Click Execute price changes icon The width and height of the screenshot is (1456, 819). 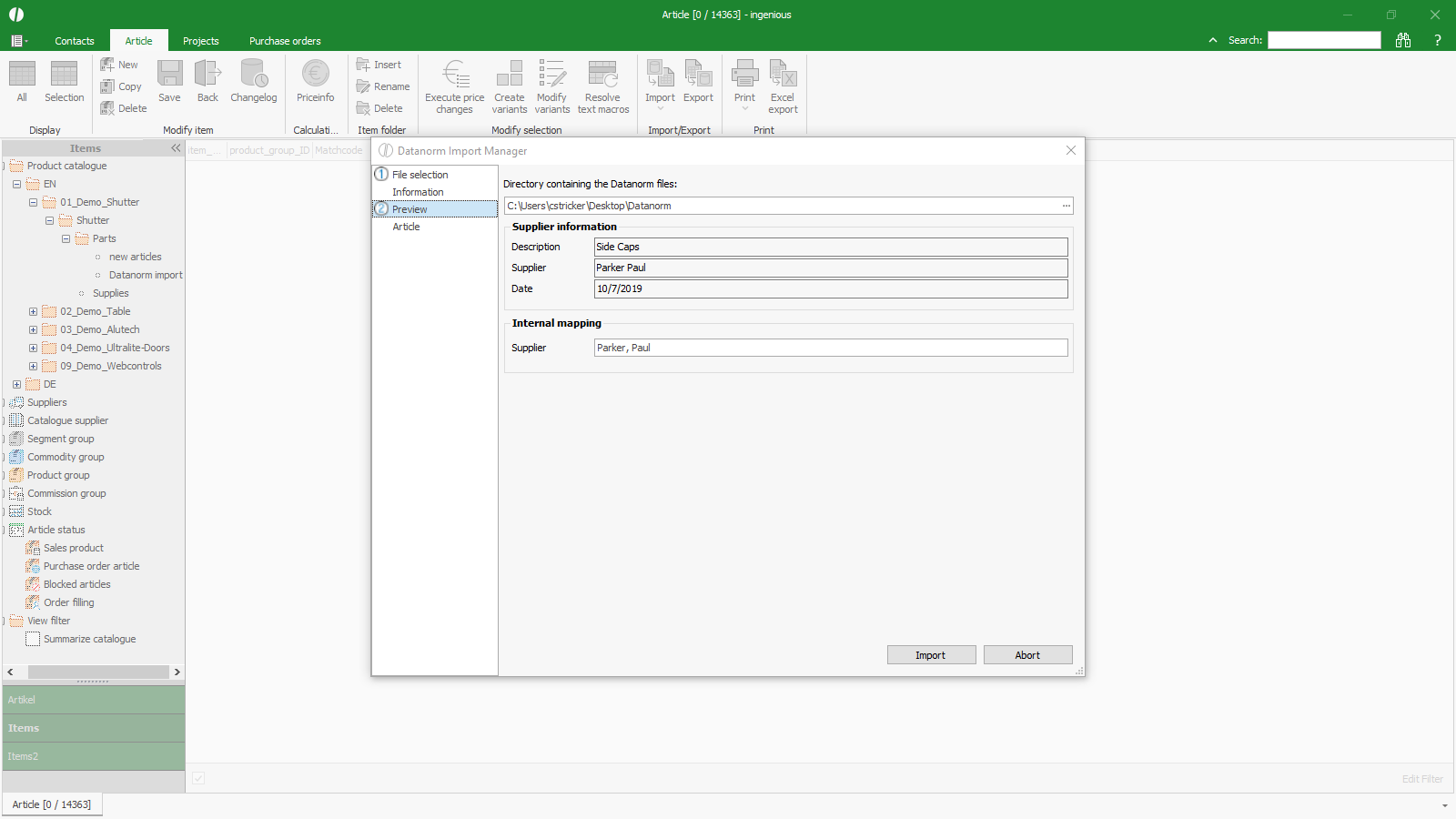[454, 75]
